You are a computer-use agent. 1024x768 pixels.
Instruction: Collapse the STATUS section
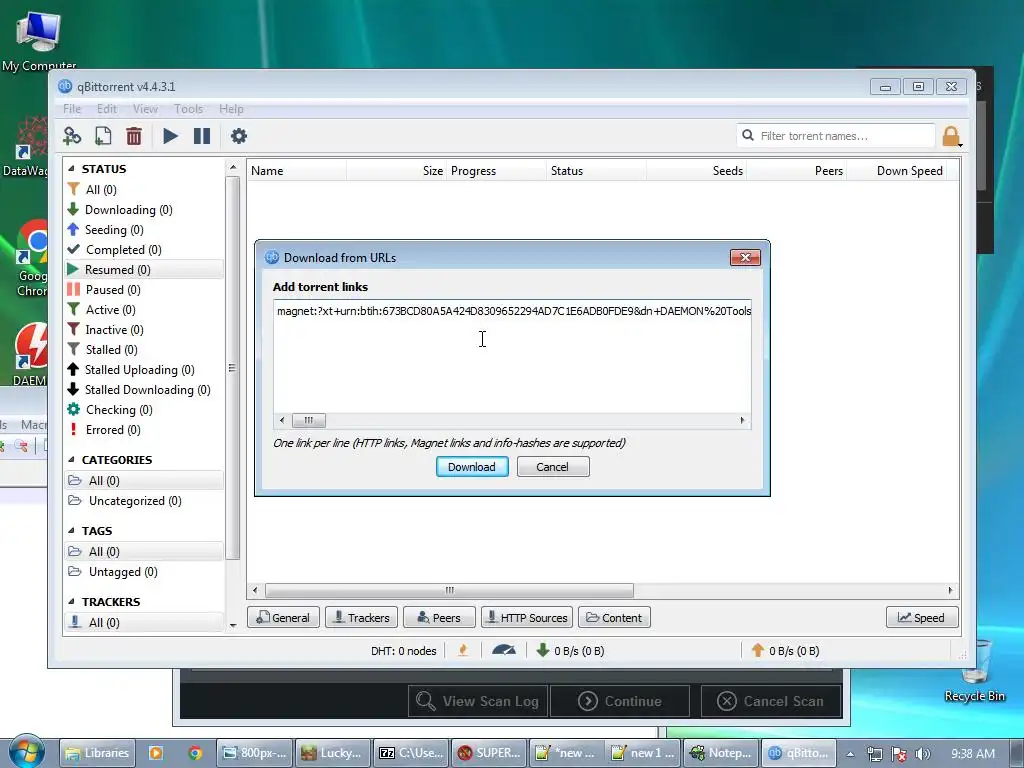tap(71, 168)
